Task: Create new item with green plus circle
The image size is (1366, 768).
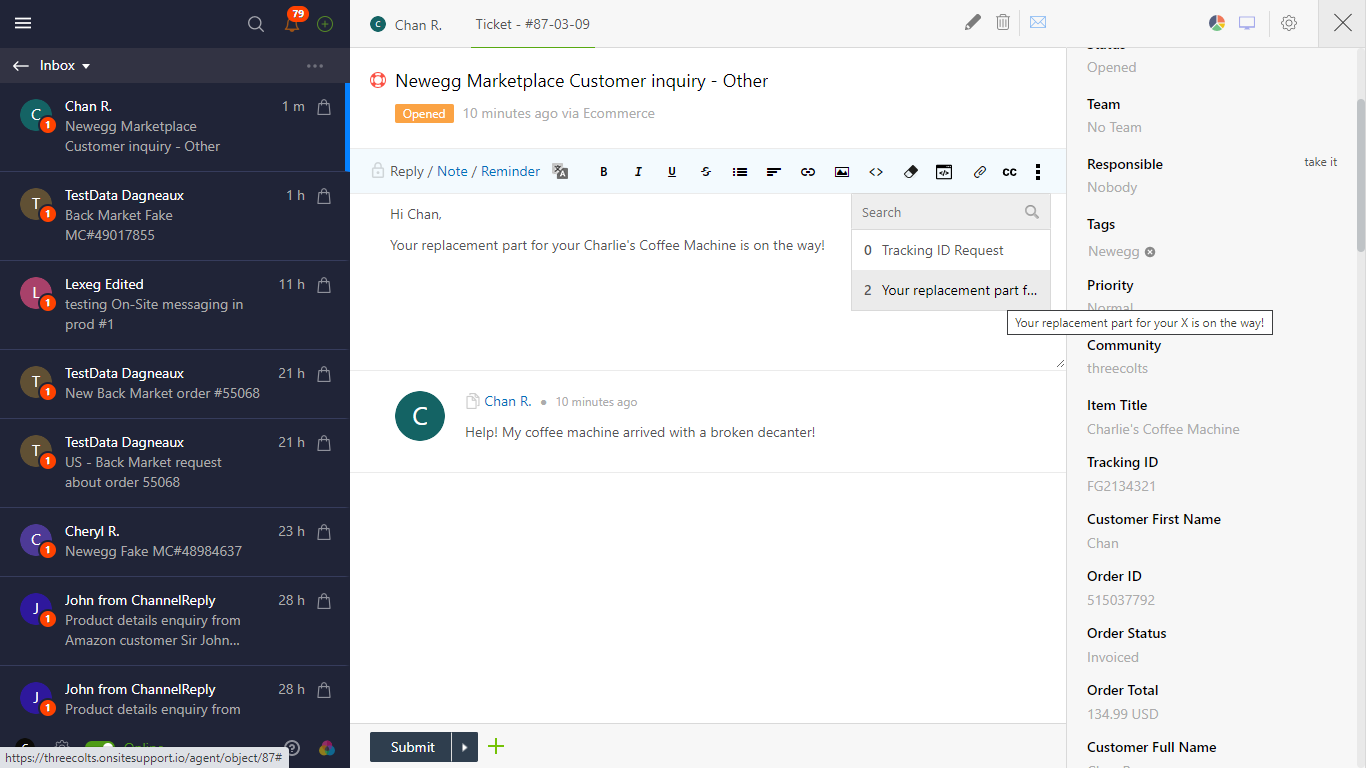Action: [325, 24]
